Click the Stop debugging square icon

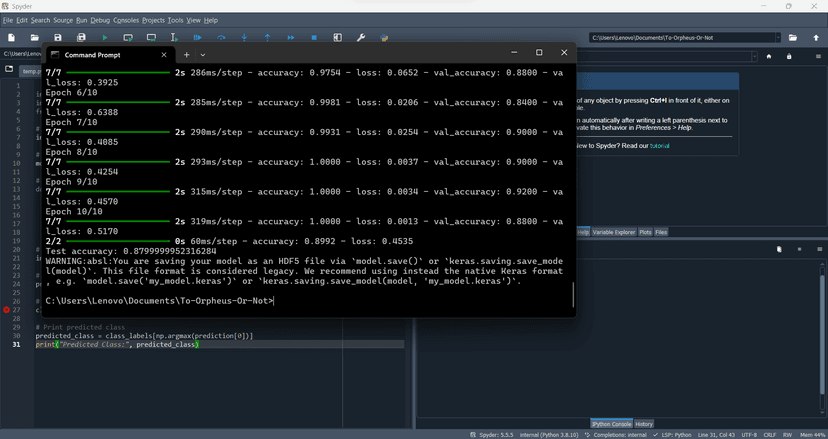pyautogui.click(x=314, y=38)
